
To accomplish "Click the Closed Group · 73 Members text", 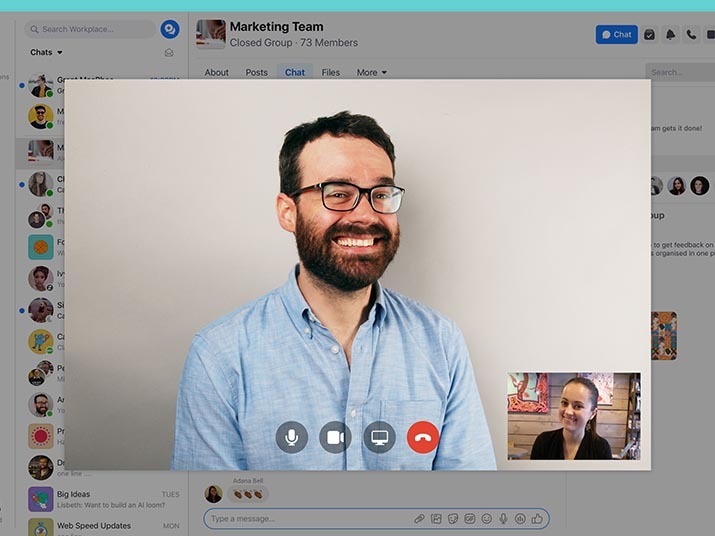I will pos(294,43).
